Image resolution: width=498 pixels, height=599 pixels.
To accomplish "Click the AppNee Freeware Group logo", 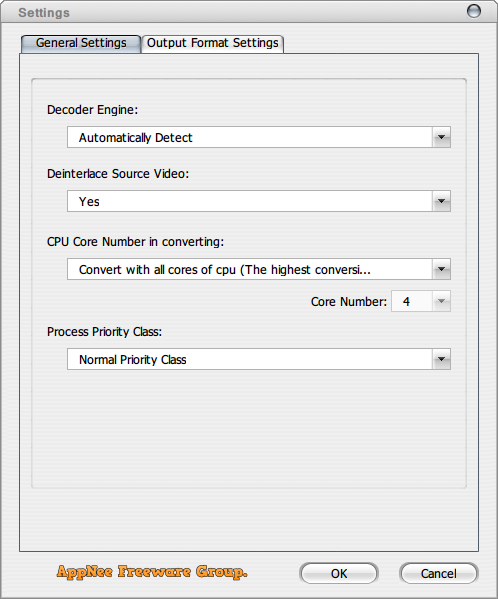I will 152,572.
